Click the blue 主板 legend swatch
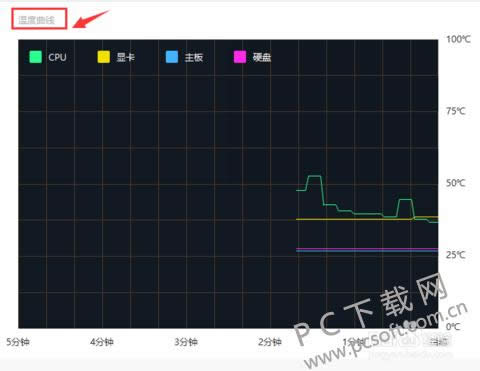The height and width of the screenshot is (371, 480). click(x=172, y=57)
